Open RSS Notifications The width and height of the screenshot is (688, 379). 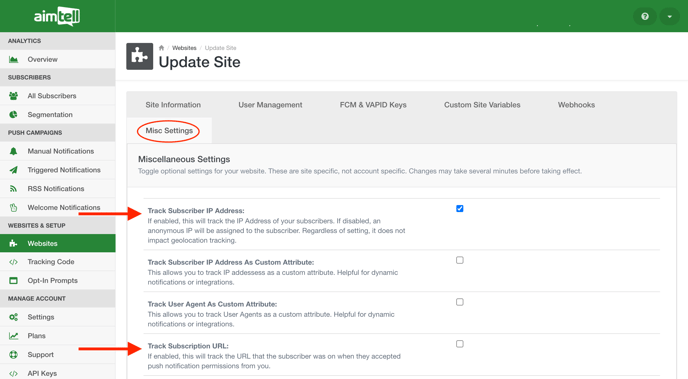point(57,189)
